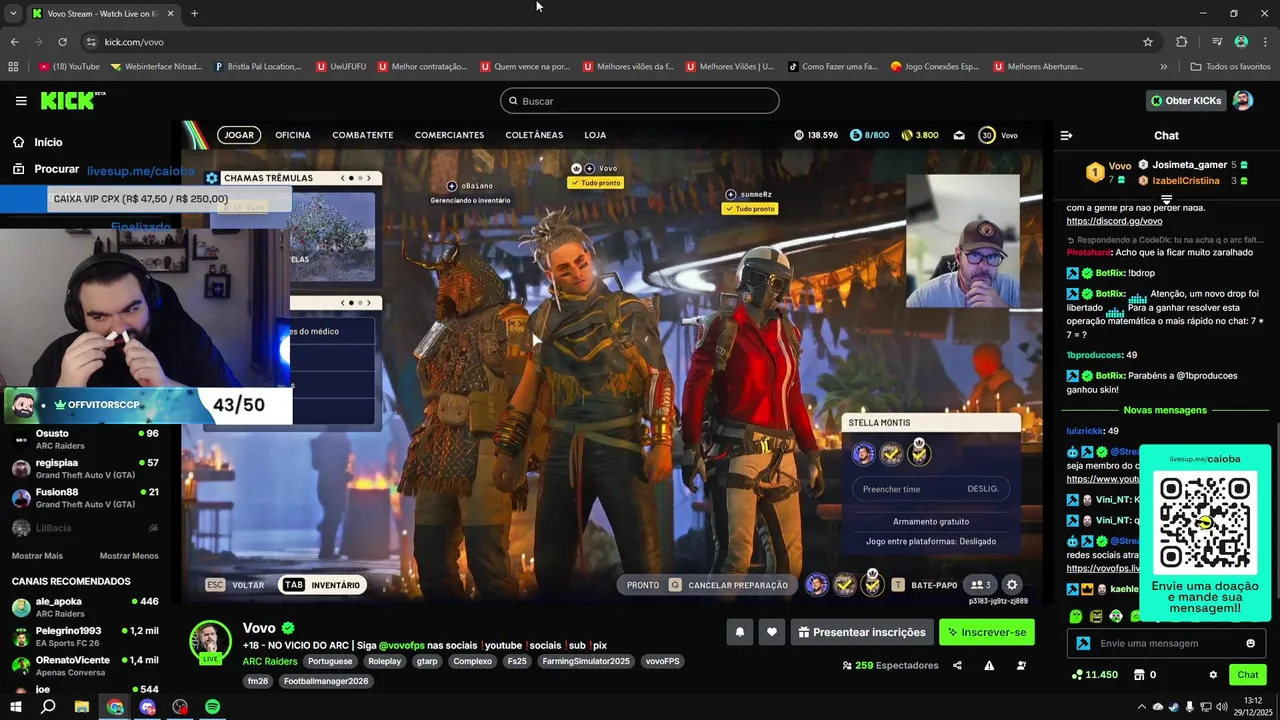Screen dimensions: 1280x720
Task: Collapse the chat panel via arrow icon
Action: coord(1066,135)
